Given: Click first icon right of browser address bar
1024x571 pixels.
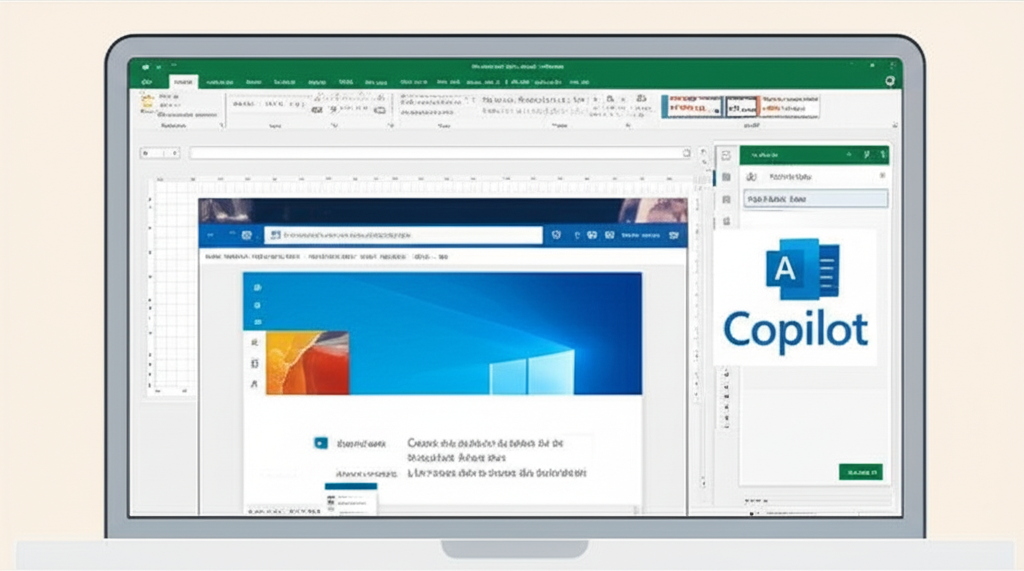Looking at the screenshot, I should (556, 235).
